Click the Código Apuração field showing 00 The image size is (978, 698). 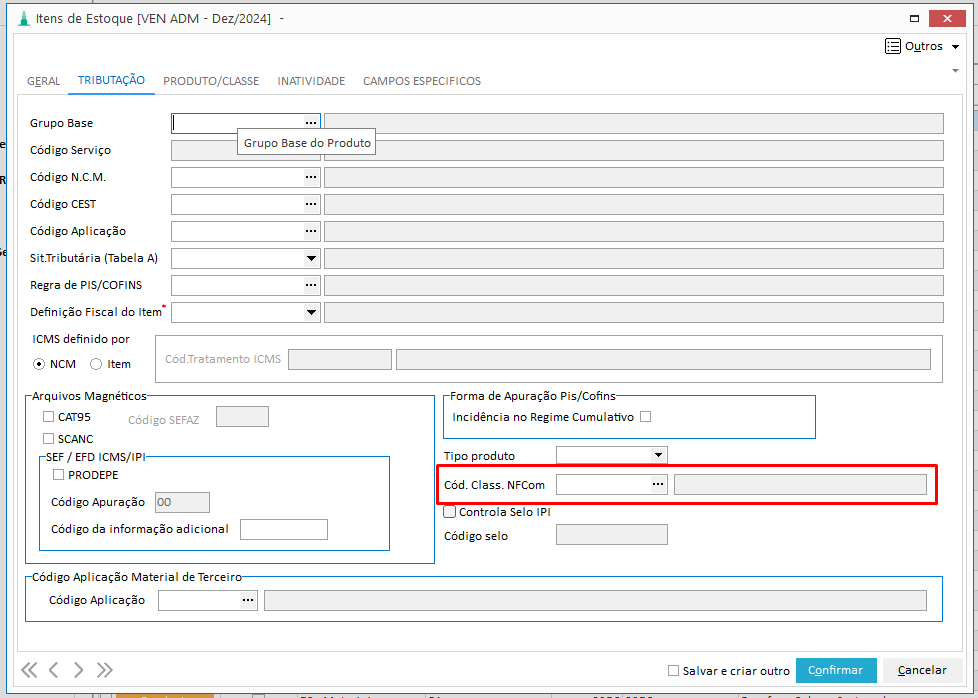click(182, 502)
